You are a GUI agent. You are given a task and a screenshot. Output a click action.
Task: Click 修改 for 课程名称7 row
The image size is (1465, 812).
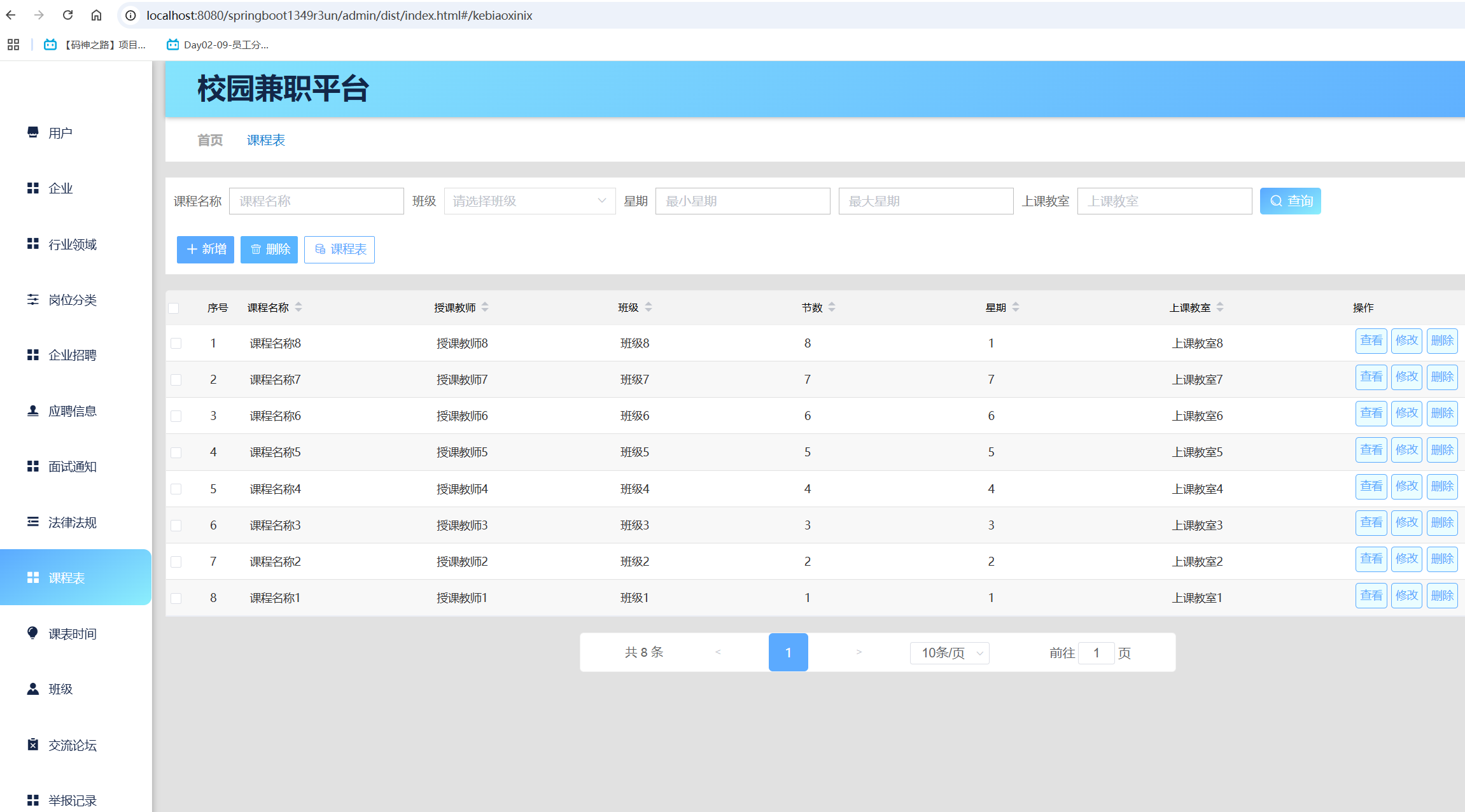[1406, 377]
